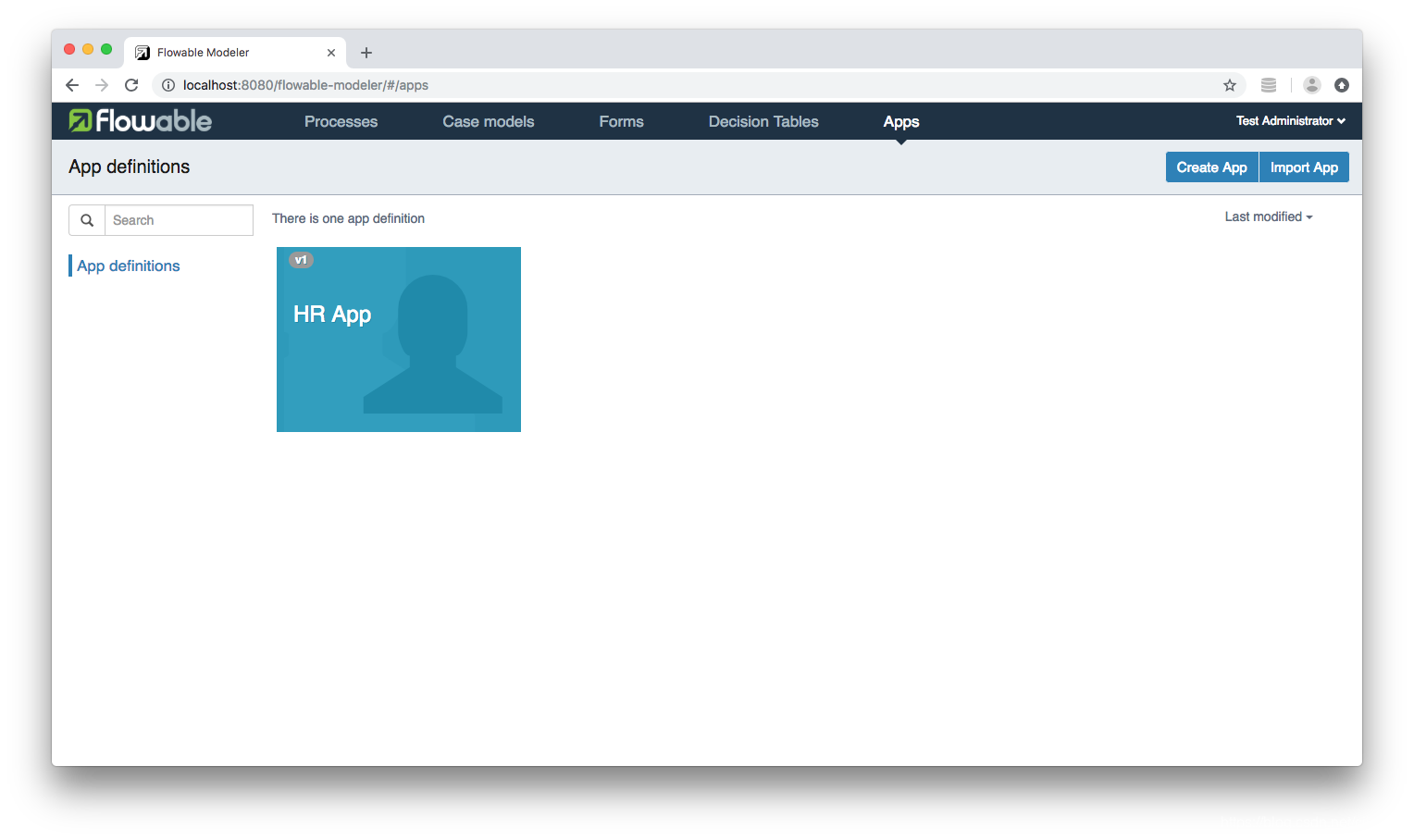1414x840 pixels.
Task: Select the Apps tab
Action: click(901, 121)
